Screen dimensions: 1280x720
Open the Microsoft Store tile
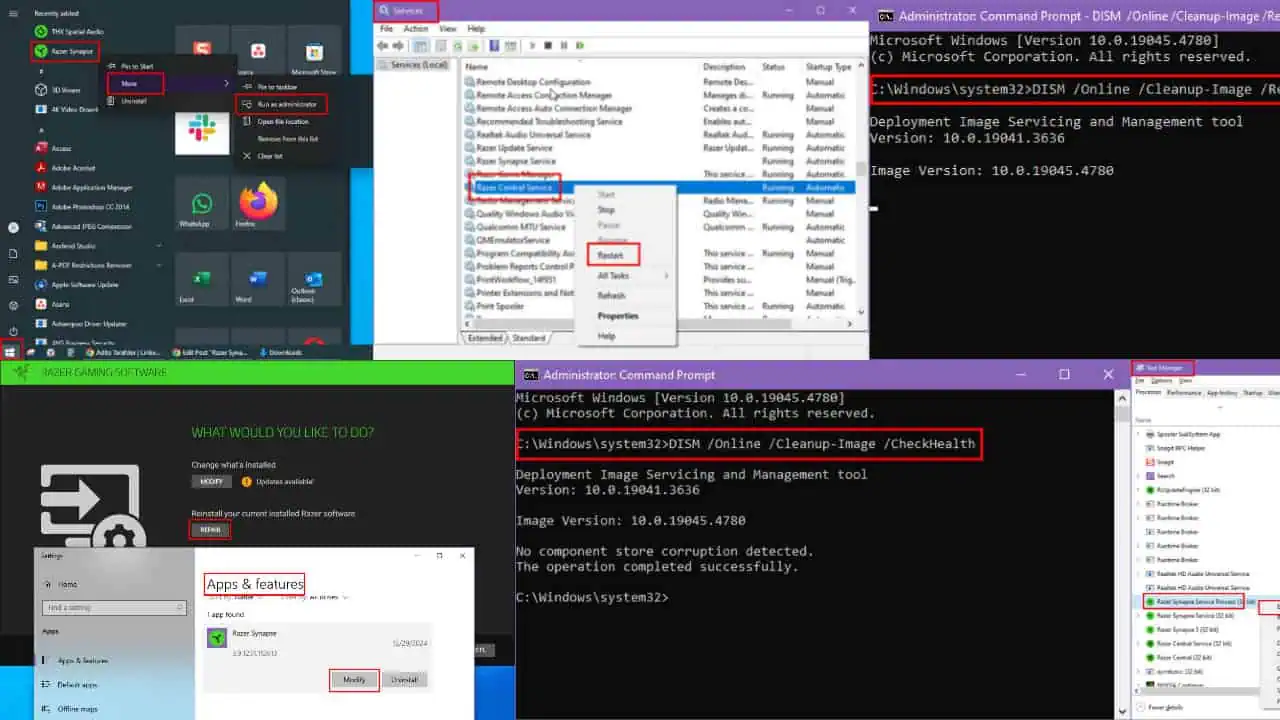pyautogui.click(x=314, y=52)
